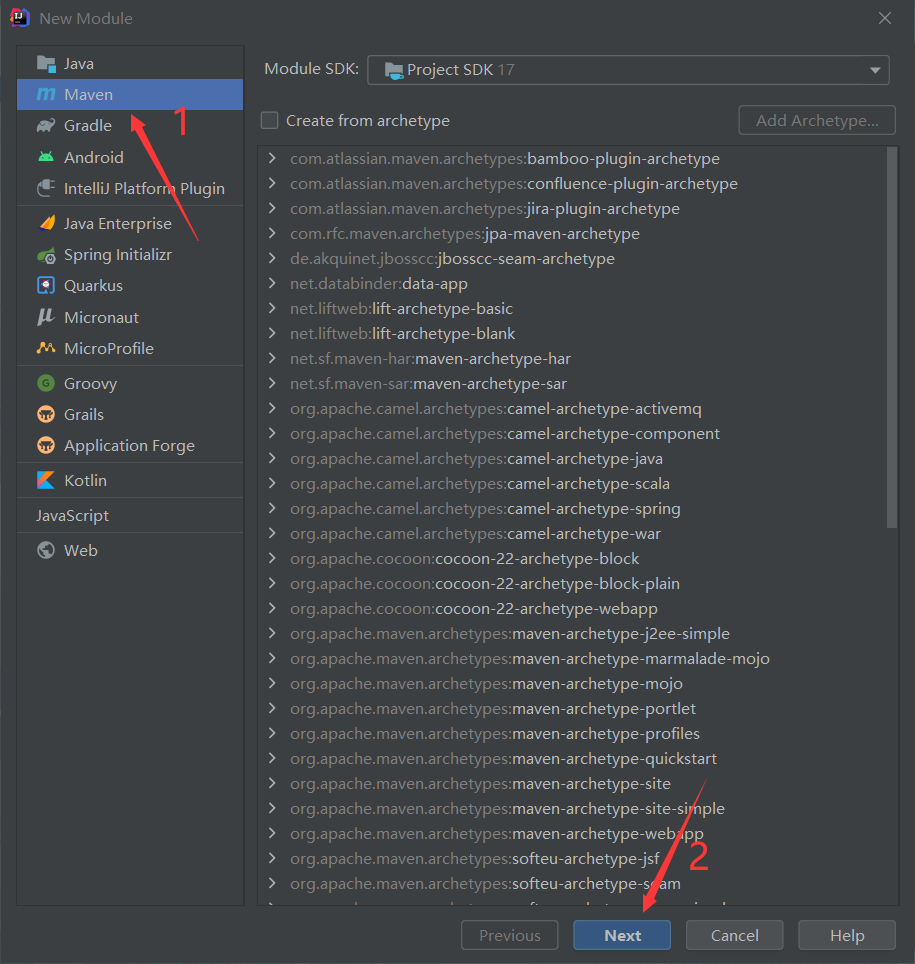Select JavaScript module type

[73, 515]
